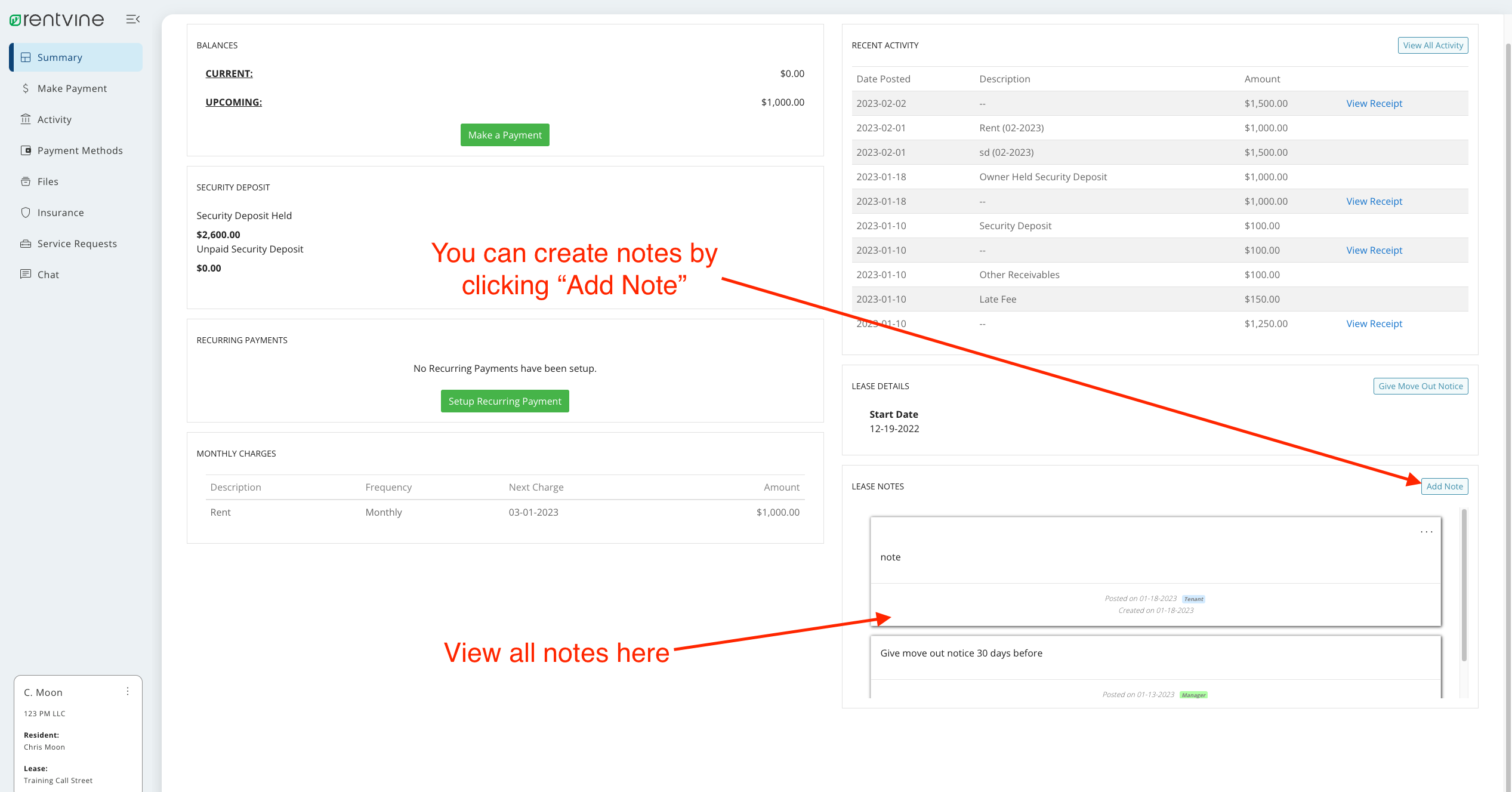Click the Chat message icon

tap(26, 275)
